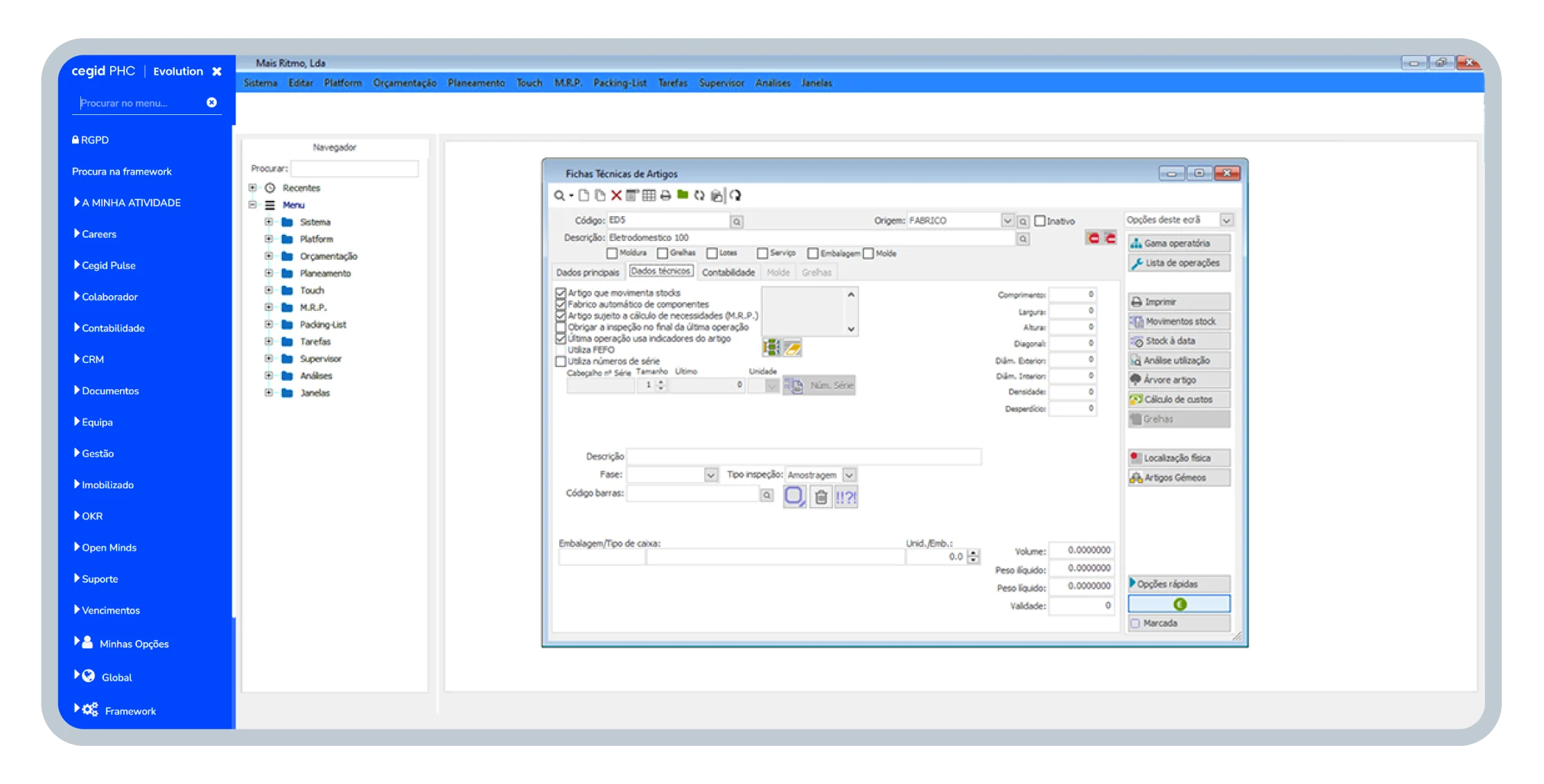Open the Origem FABRICO dropdown
This screenshot has height=784, width=1544.
[x=1007, y=221]
